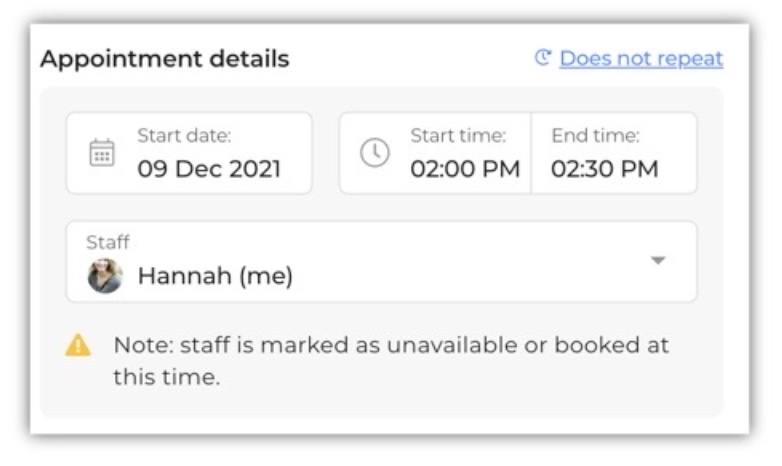Click the calendar icon beside Start date

[102, 153]
